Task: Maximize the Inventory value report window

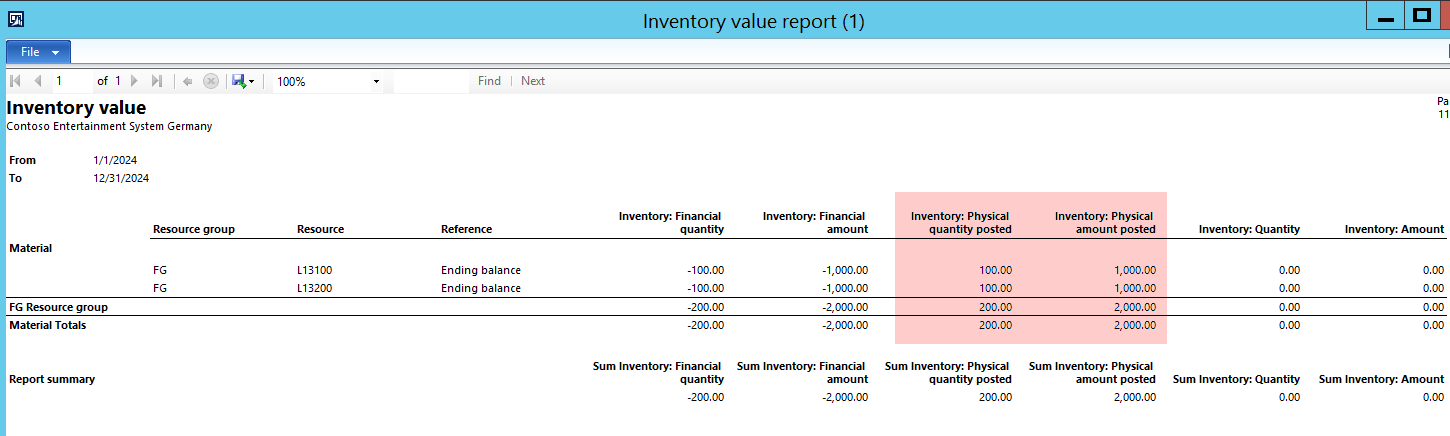Action: tap(1420, 17)
